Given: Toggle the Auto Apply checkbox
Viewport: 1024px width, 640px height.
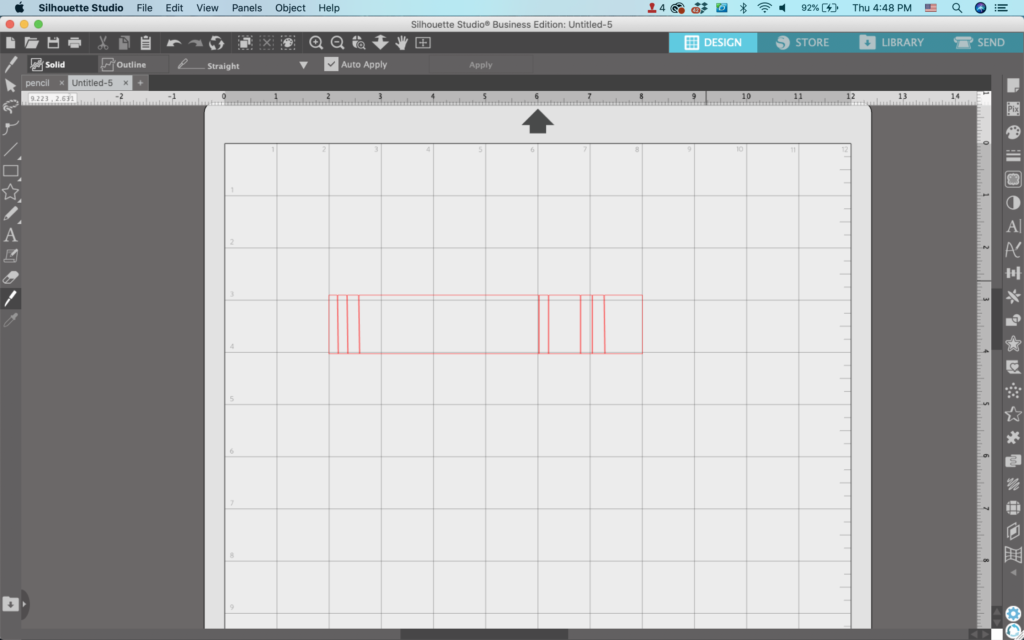Looking at the screenshot, I should [x=331, y=64].
